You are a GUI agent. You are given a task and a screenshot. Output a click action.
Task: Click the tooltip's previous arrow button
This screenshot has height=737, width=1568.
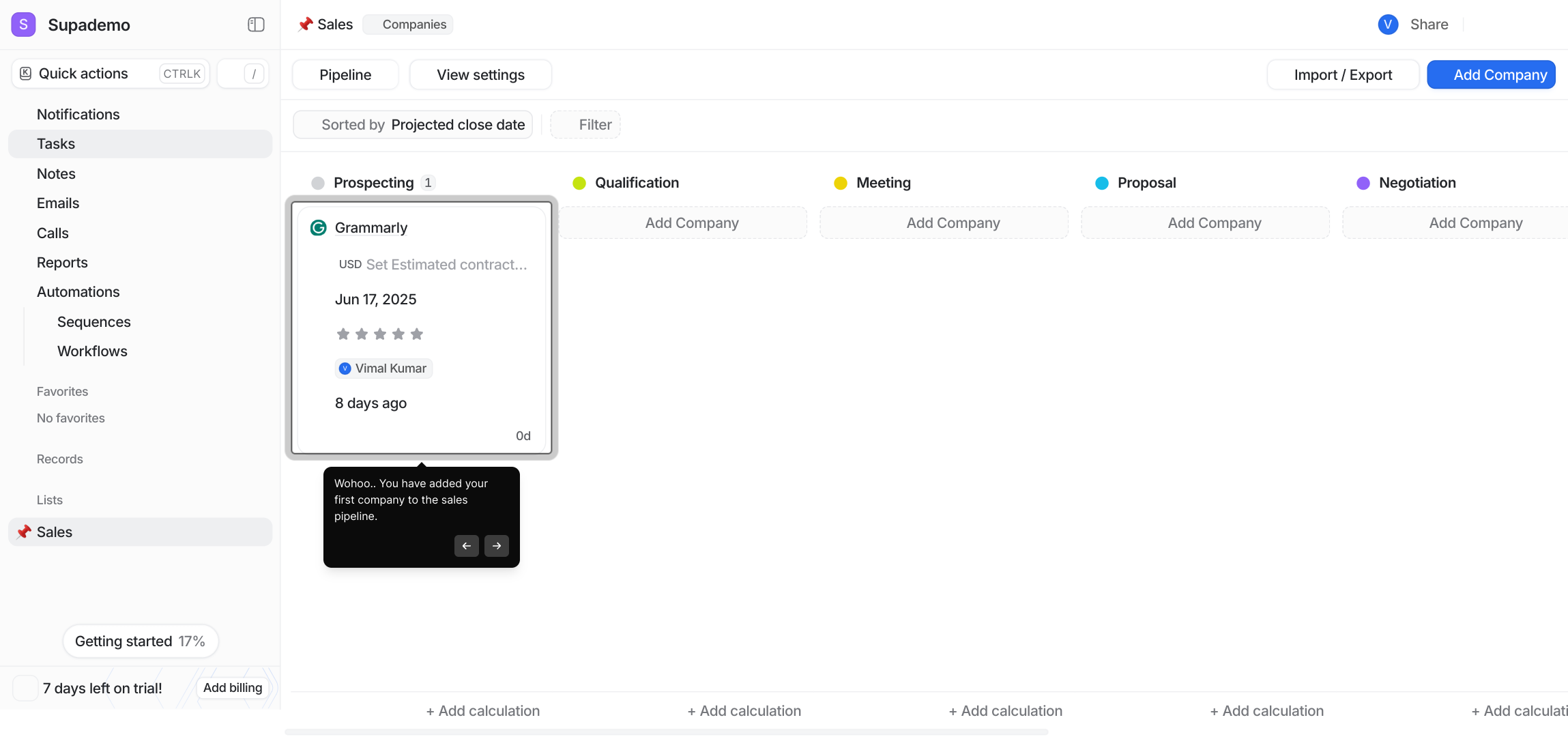[467, 546]
